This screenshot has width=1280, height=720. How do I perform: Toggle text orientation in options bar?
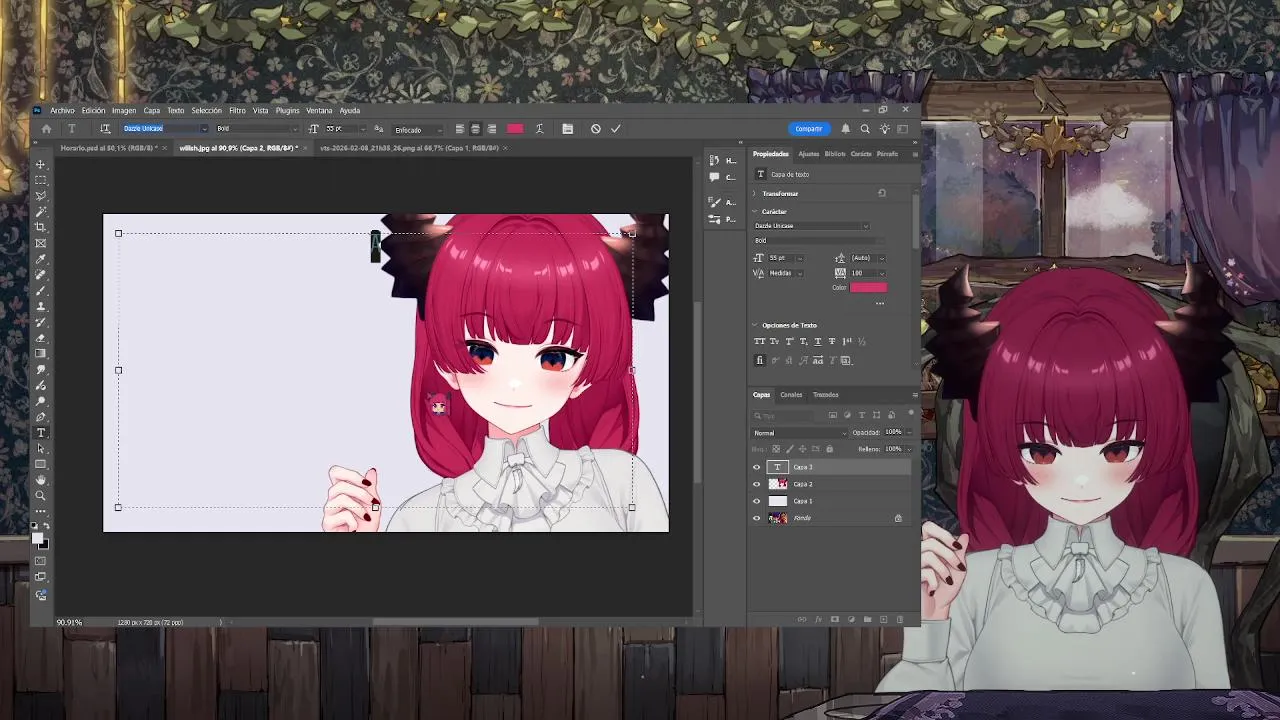105,128
